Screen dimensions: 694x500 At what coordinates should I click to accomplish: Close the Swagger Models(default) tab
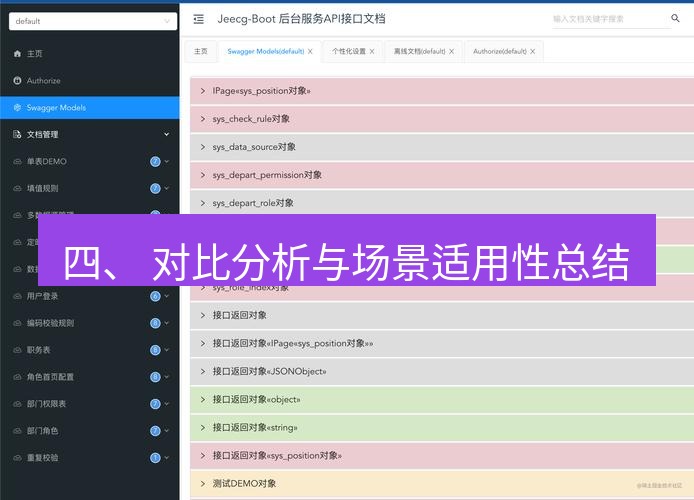310,51
